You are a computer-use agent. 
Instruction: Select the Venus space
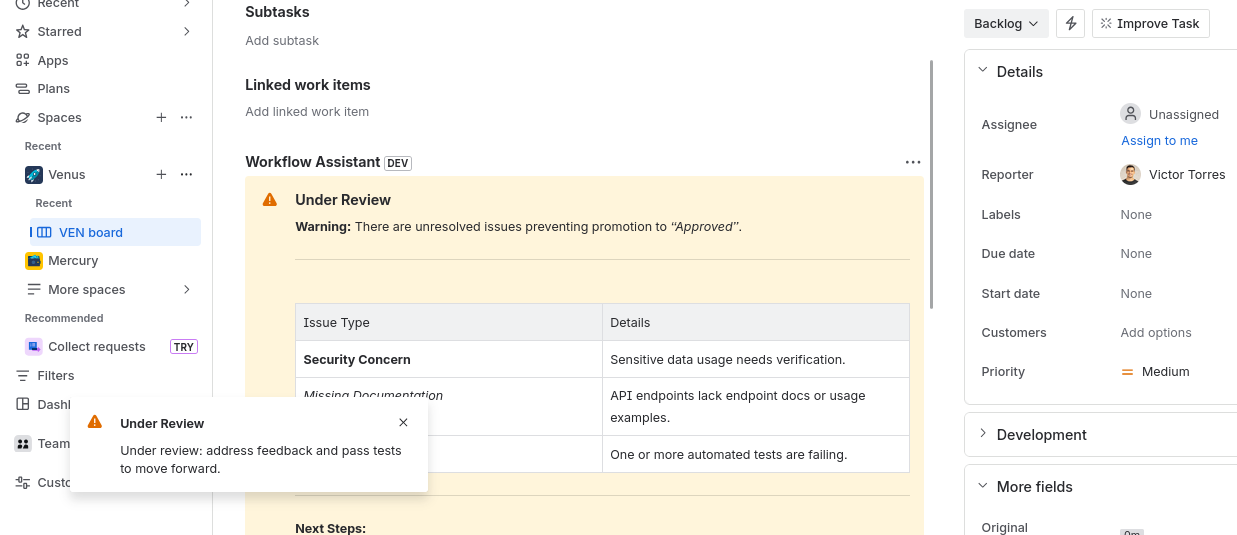[x=67, y=175]
